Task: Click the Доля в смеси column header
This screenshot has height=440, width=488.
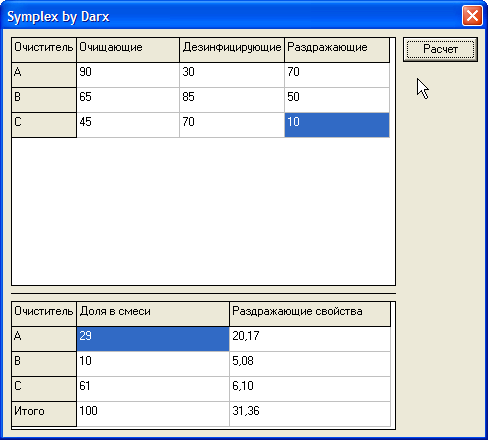Action: (153, 314)
